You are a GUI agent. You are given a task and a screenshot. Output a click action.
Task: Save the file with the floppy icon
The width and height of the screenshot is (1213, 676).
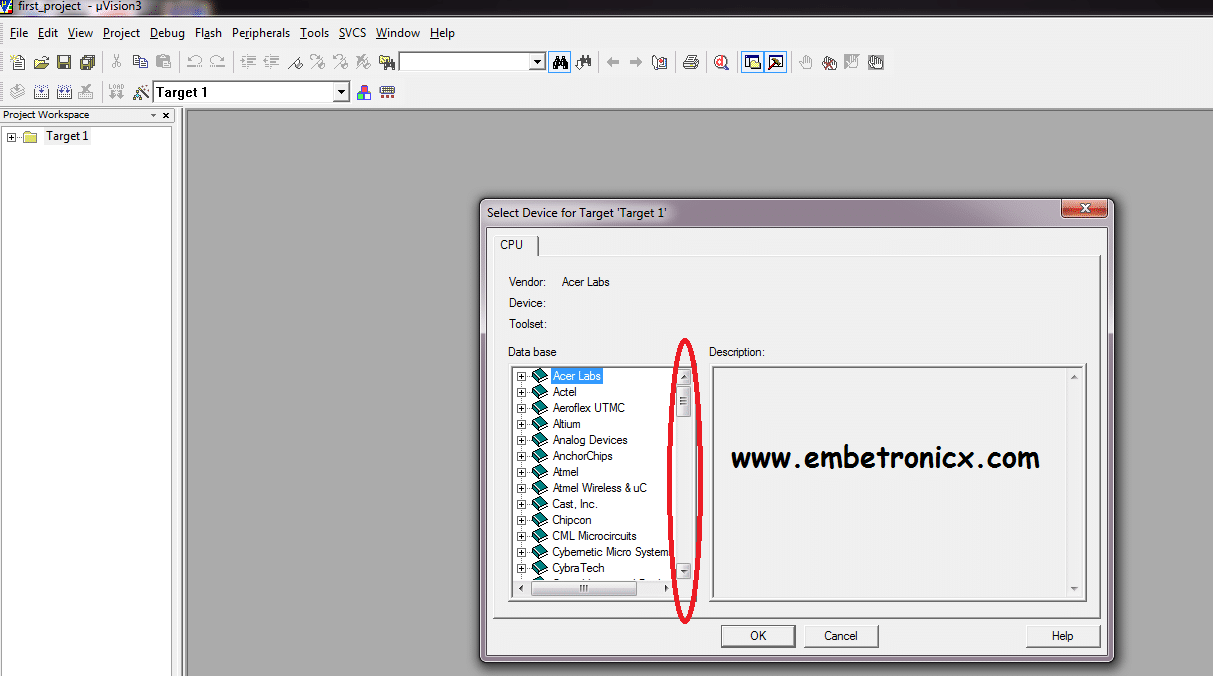click(x=64, y=62)
